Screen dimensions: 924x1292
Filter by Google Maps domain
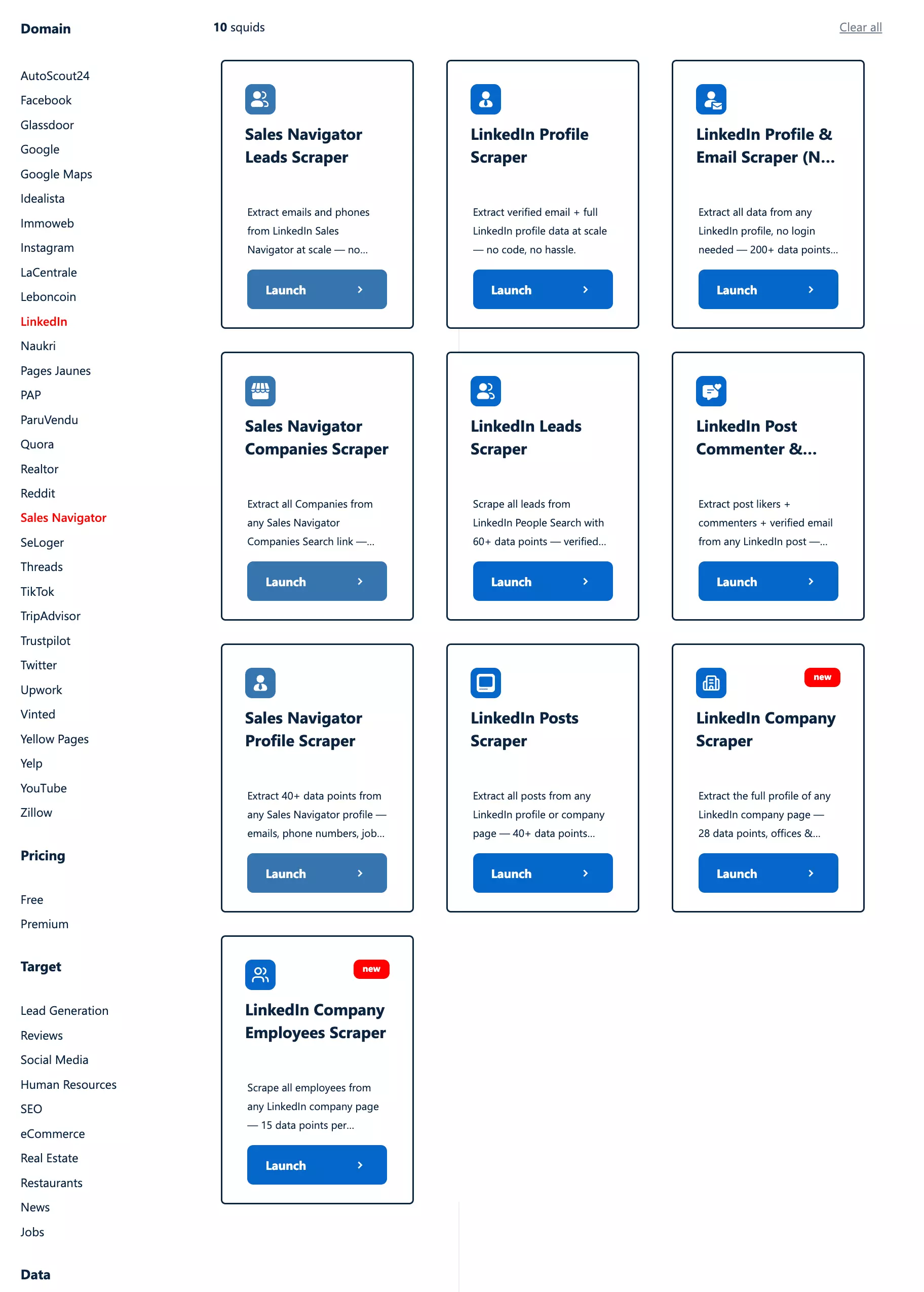click(x=56, y=174)
